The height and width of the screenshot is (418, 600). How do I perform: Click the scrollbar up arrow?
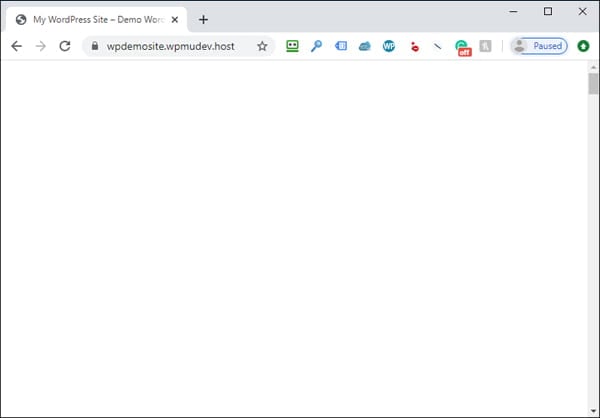(593, 67)
